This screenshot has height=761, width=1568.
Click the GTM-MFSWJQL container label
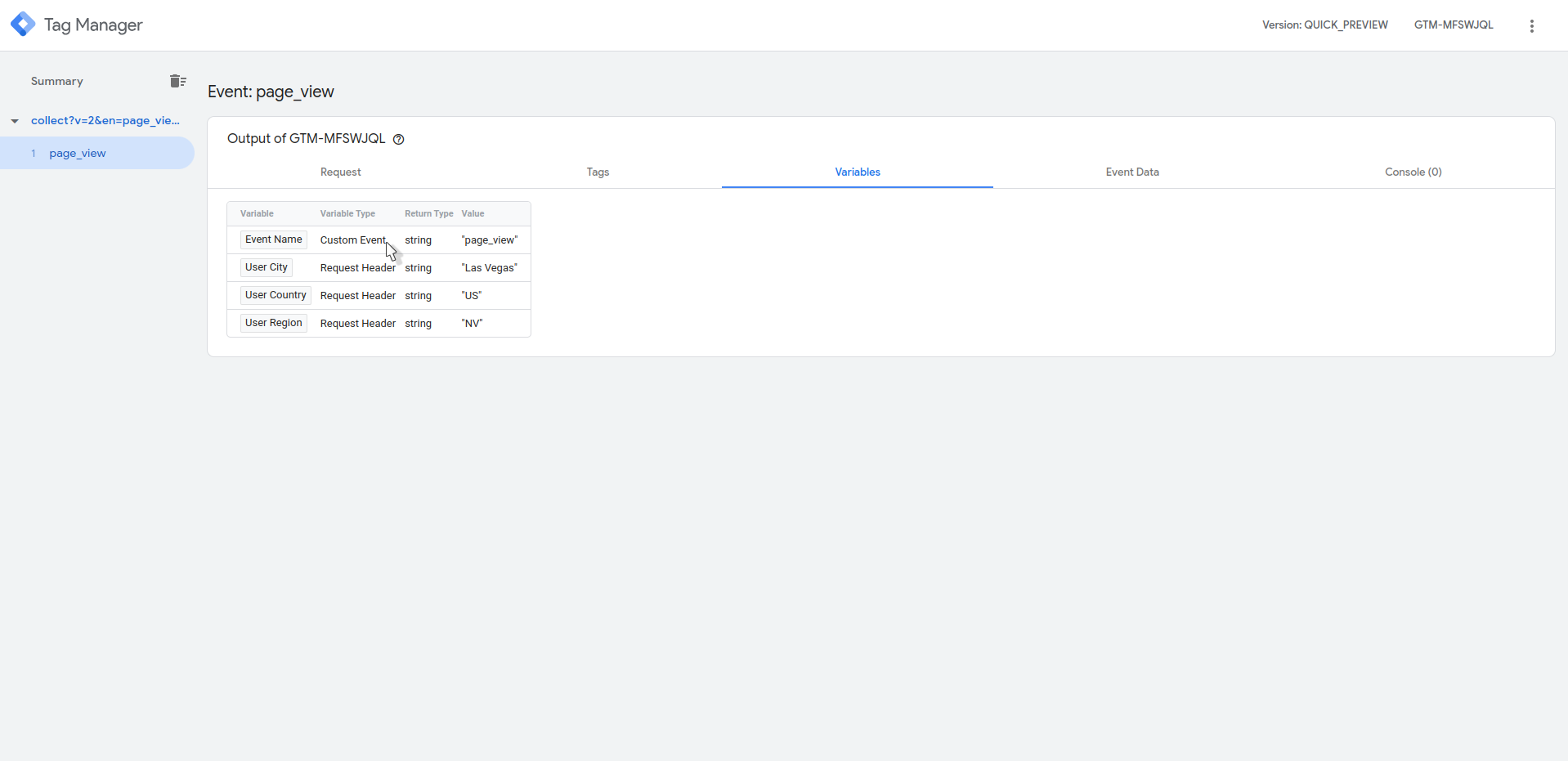pos(1453,25)
